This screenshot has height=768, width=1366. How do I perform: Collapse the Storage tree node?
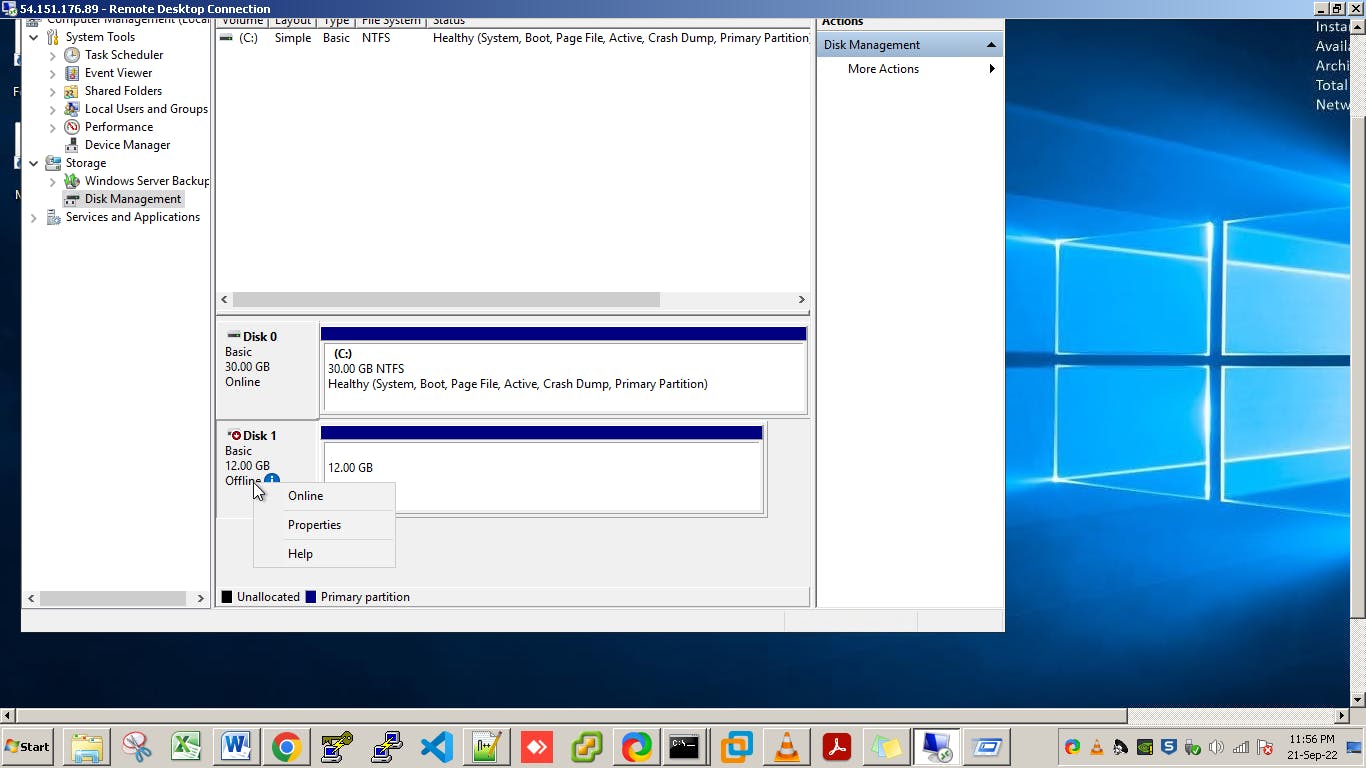(34, 163)
